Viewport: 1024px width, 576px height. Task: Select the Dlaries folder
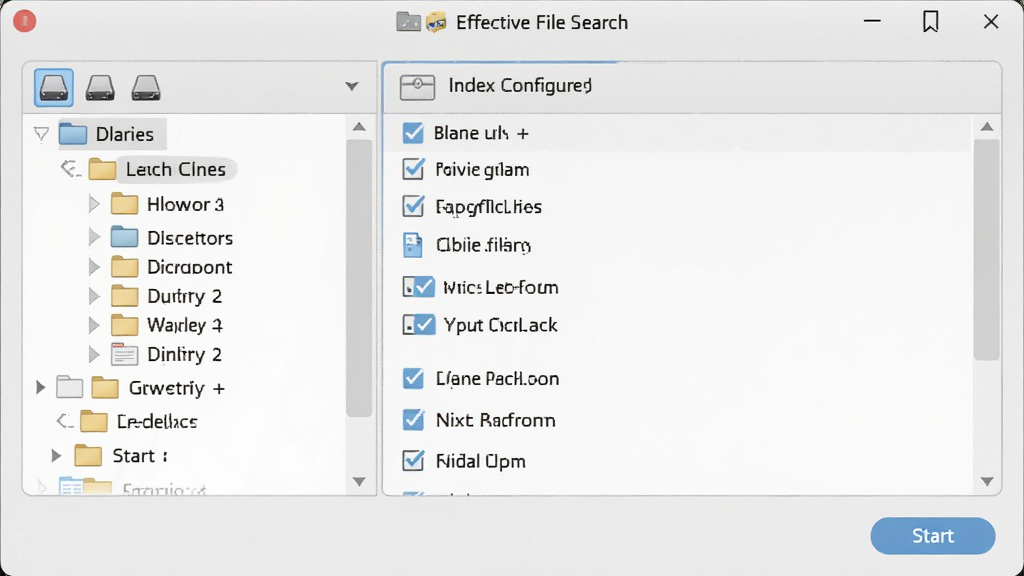pyautogui.click(x=112, y=134)
